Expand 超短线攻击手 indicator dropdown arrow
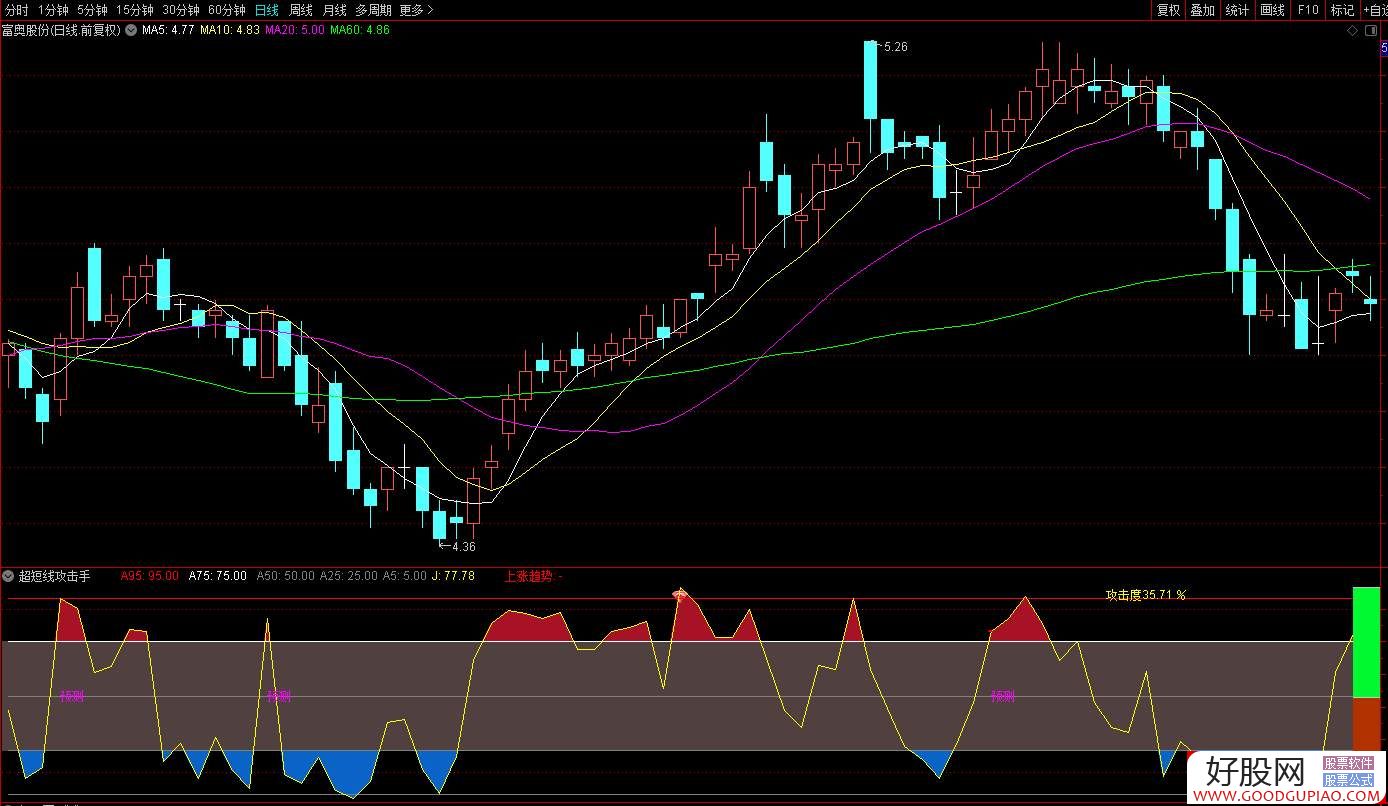 [9, 576]
